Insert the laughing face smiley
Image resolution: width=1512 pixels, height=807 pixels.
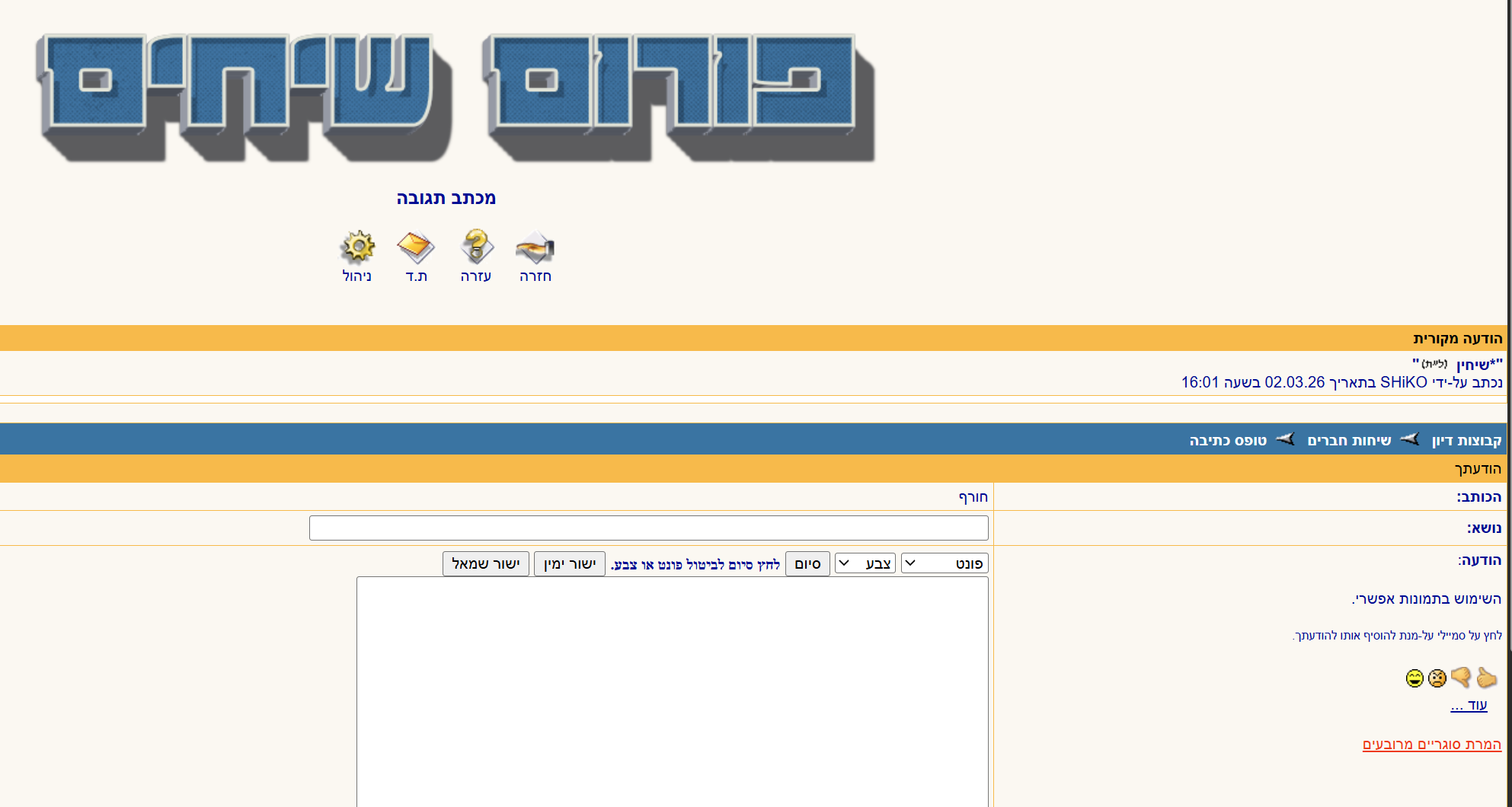[x=1415, y=678]
